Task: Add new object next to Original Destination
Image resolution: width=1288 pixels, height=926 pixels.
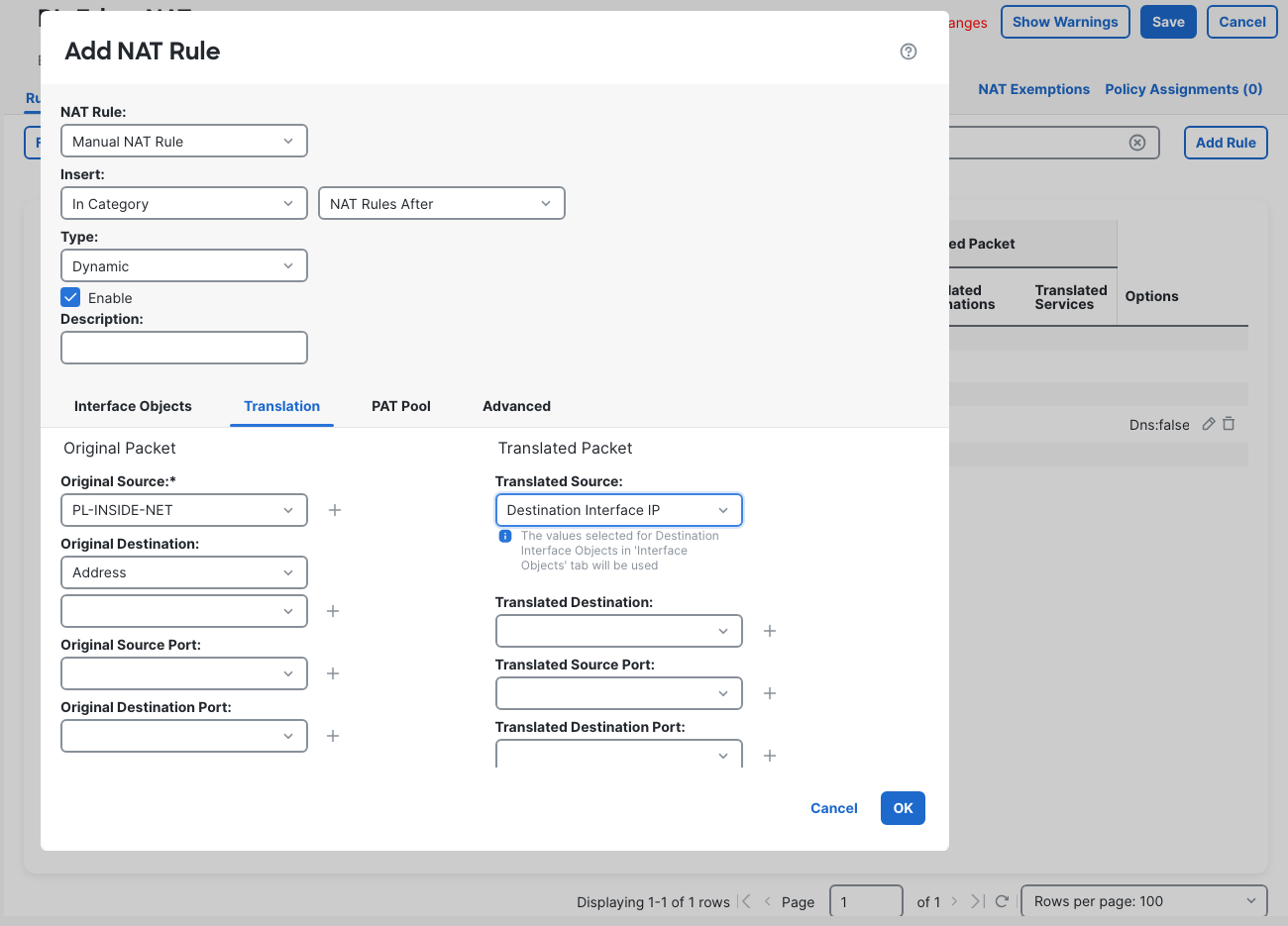Action: point(333,611)
